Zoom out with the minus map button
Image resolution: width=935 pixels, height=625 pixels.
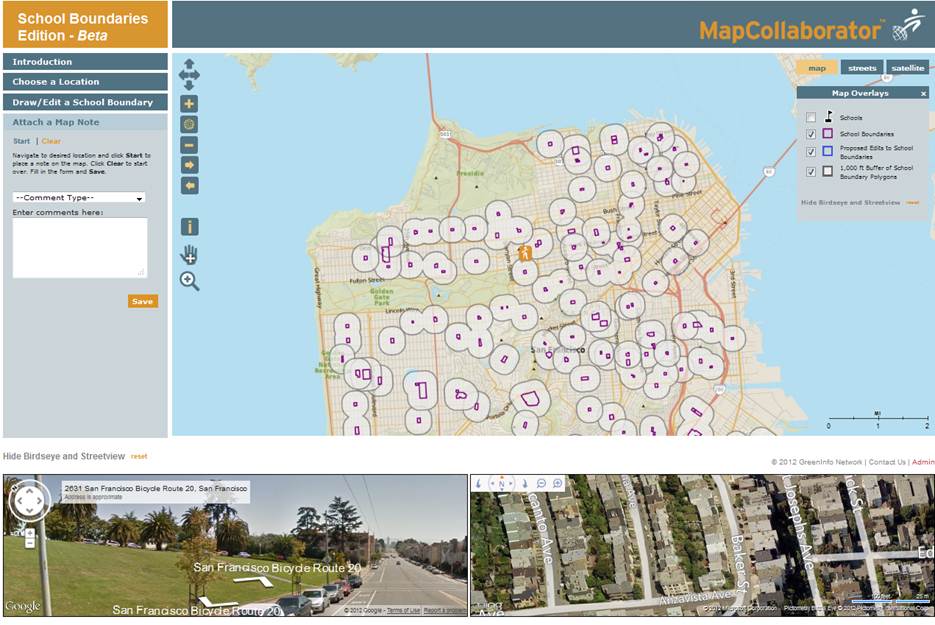tap(189, 145)
